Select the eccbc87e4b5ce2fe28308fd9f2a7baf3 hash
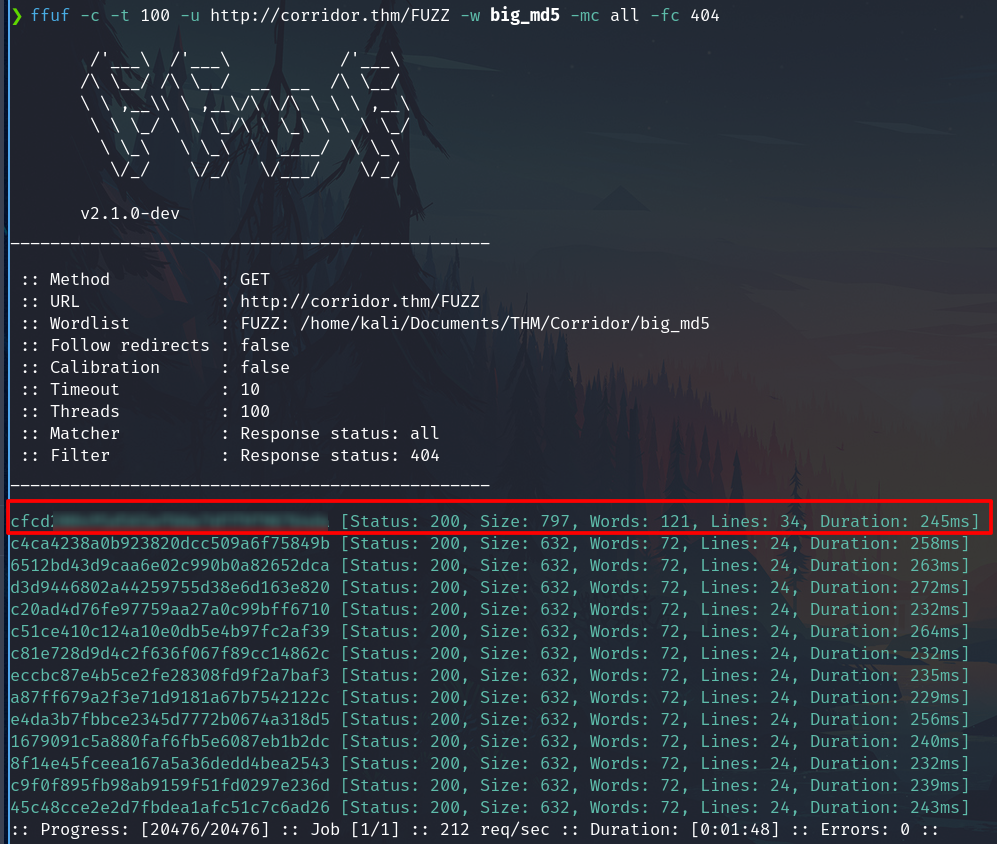997x844 pixels. click(170, 675)
